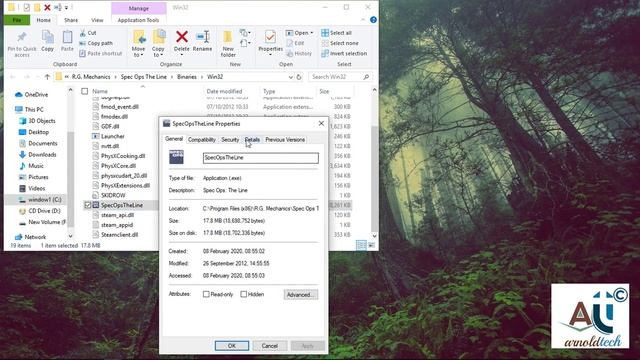The image size is (640, 360).
Task: Open the Details tab in Properties
Action: 252,140
